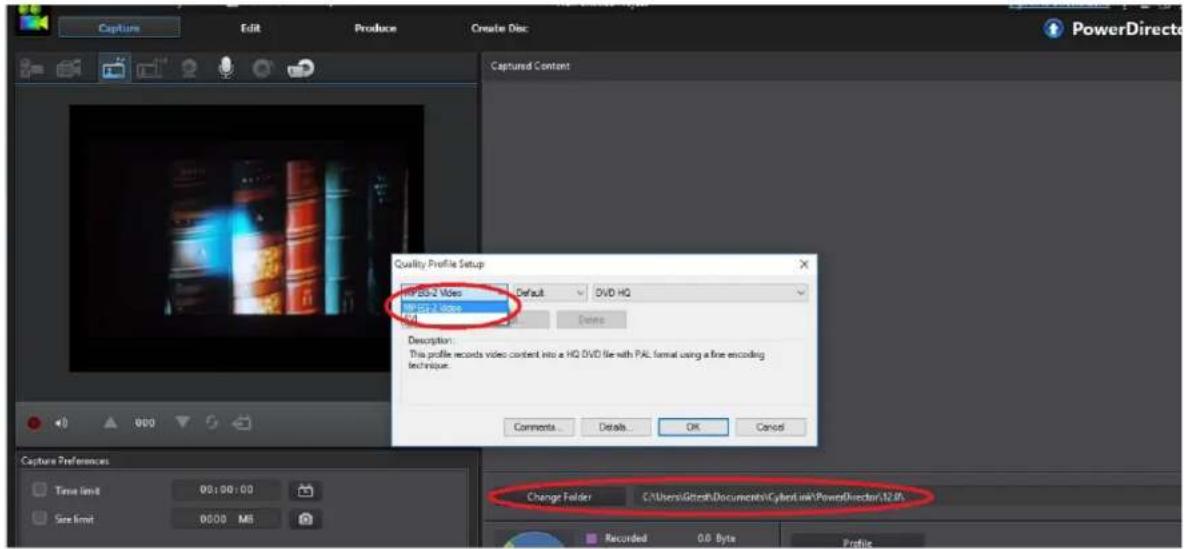
Task: Click the camera snapshot icon
Action: (x=306, y=520)
